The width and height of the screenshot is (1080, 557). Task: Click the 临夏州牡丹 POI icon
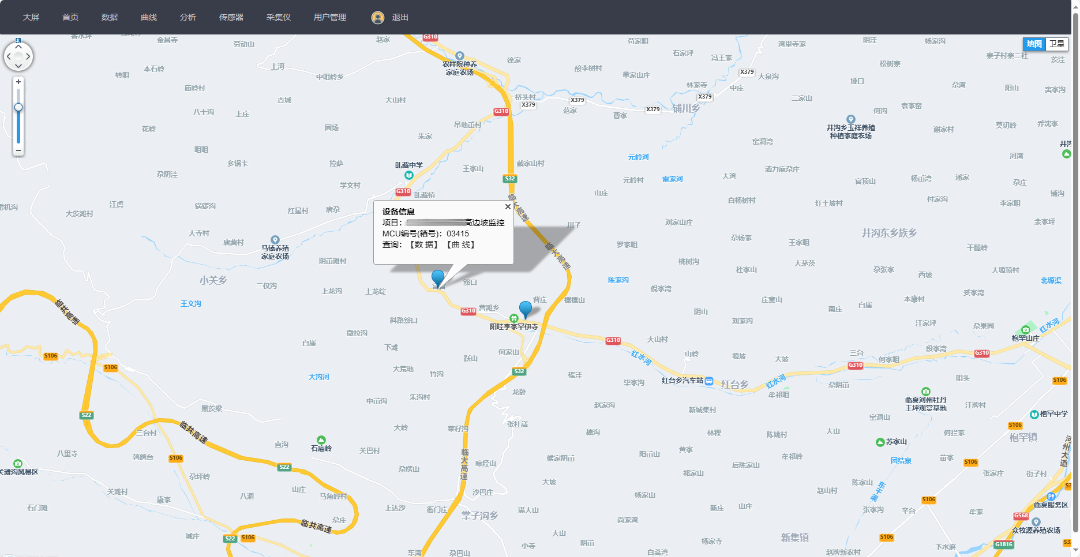(x=926, y=390)
